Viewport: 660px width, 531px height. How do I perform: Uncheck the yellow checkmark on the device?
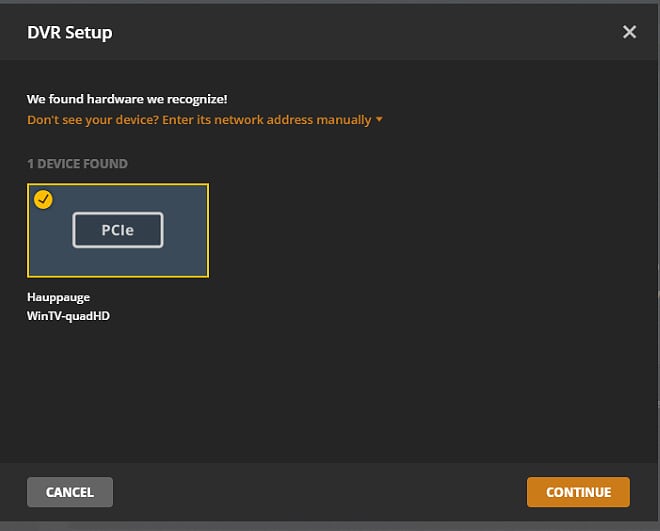click(43, 200)
